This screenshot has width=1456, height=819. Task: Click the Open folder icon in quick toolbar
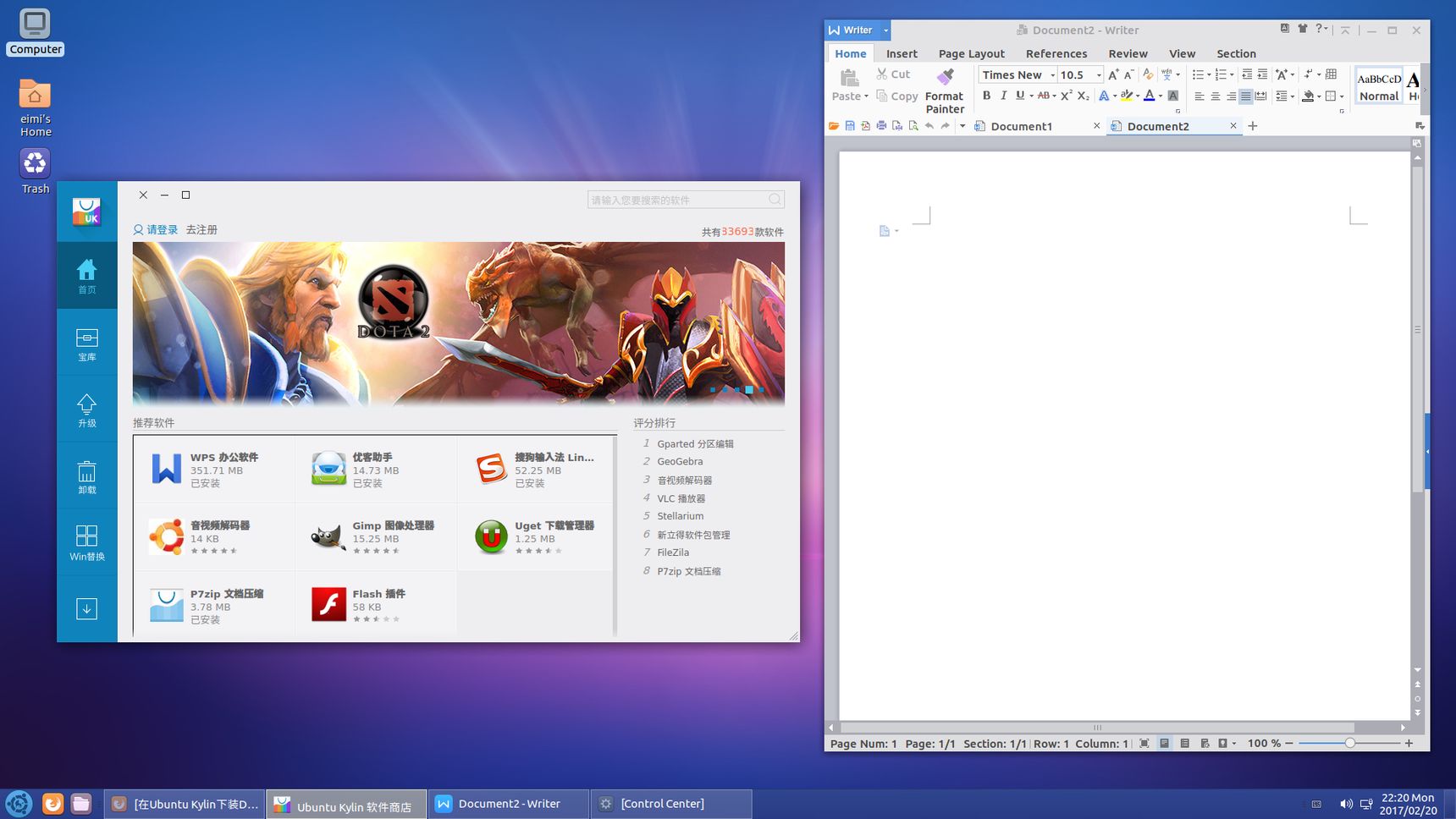[x=834, y=126]
